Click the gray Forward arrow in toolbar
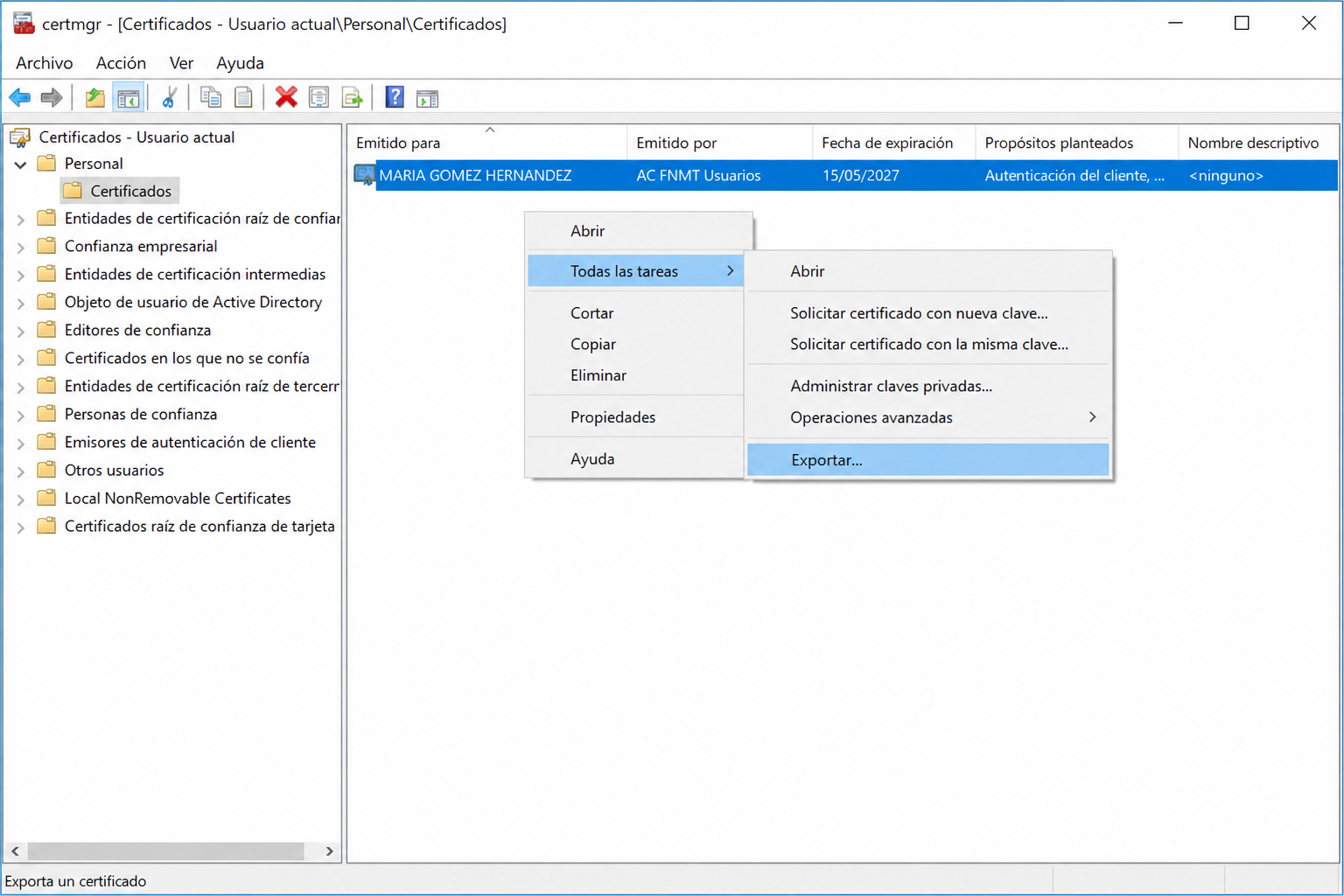The height and width of the screenshot is (896, 1344). (52, 98)
